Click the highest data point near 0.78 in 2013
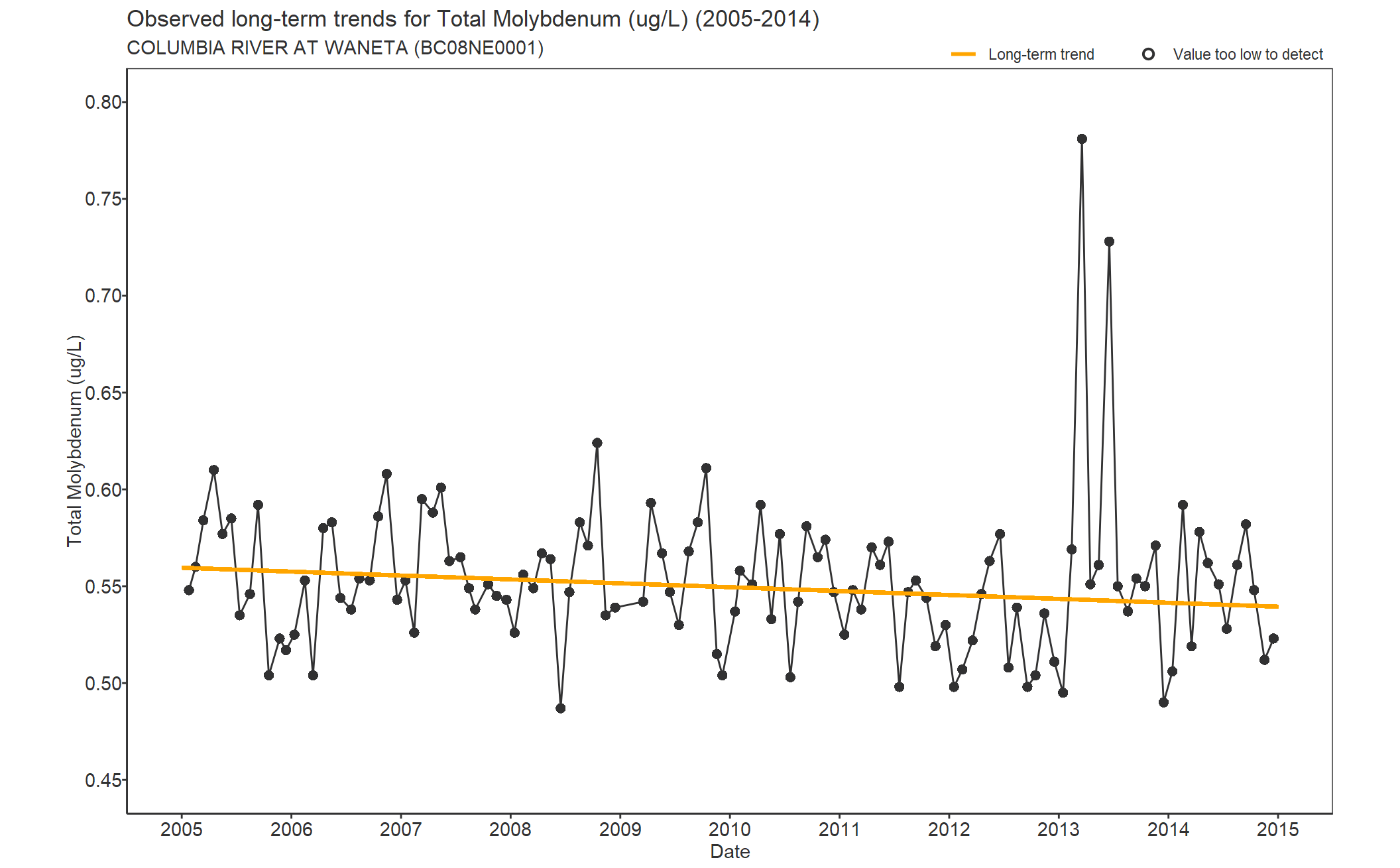Viewport: 1400px width, 868px height. point(1082,139)
